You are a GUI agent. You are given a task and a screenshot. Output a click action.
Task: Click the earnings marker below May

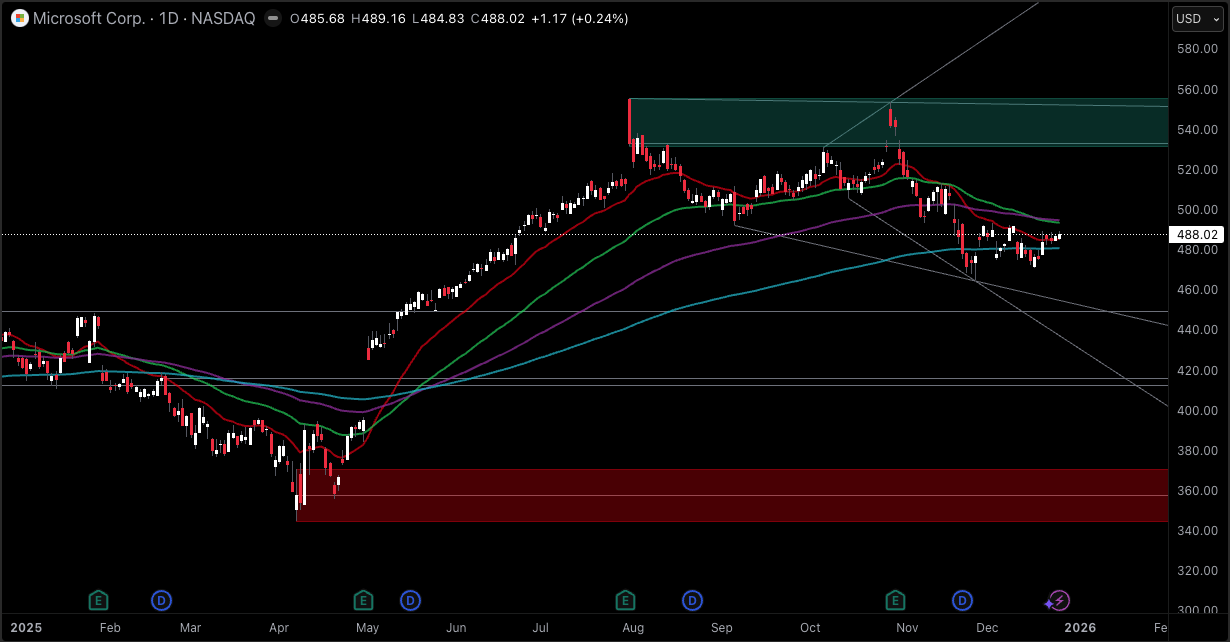(x=364, y=600)
